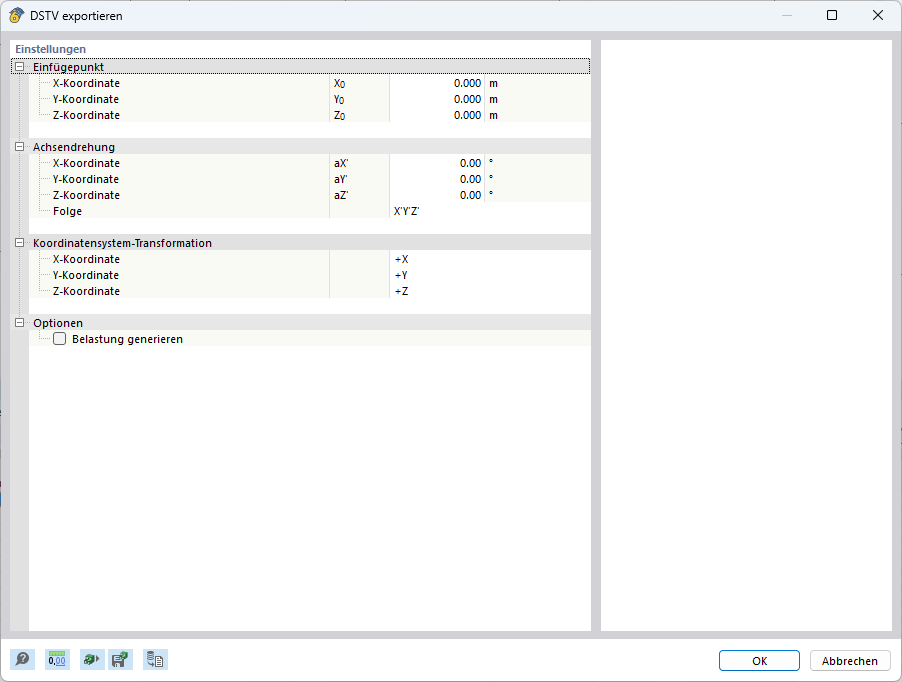Select the Folge row label

67,211
